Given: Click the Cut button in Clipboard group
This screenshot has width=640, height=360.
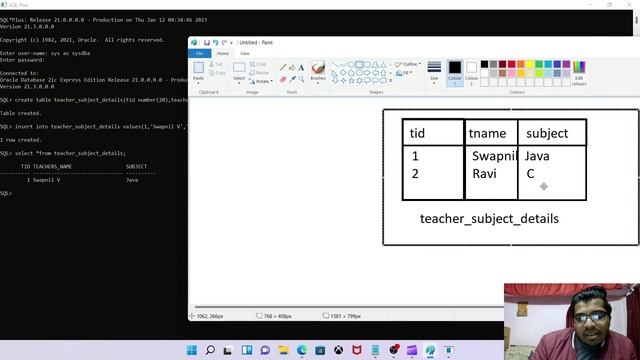Looking at the screenshot, I should 216,64.
